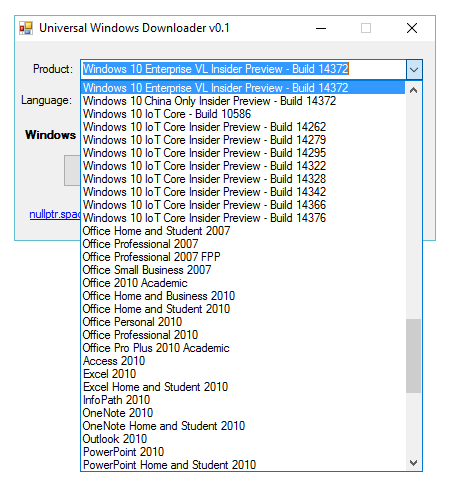Select Office 2010 Academic

point(243,283)
